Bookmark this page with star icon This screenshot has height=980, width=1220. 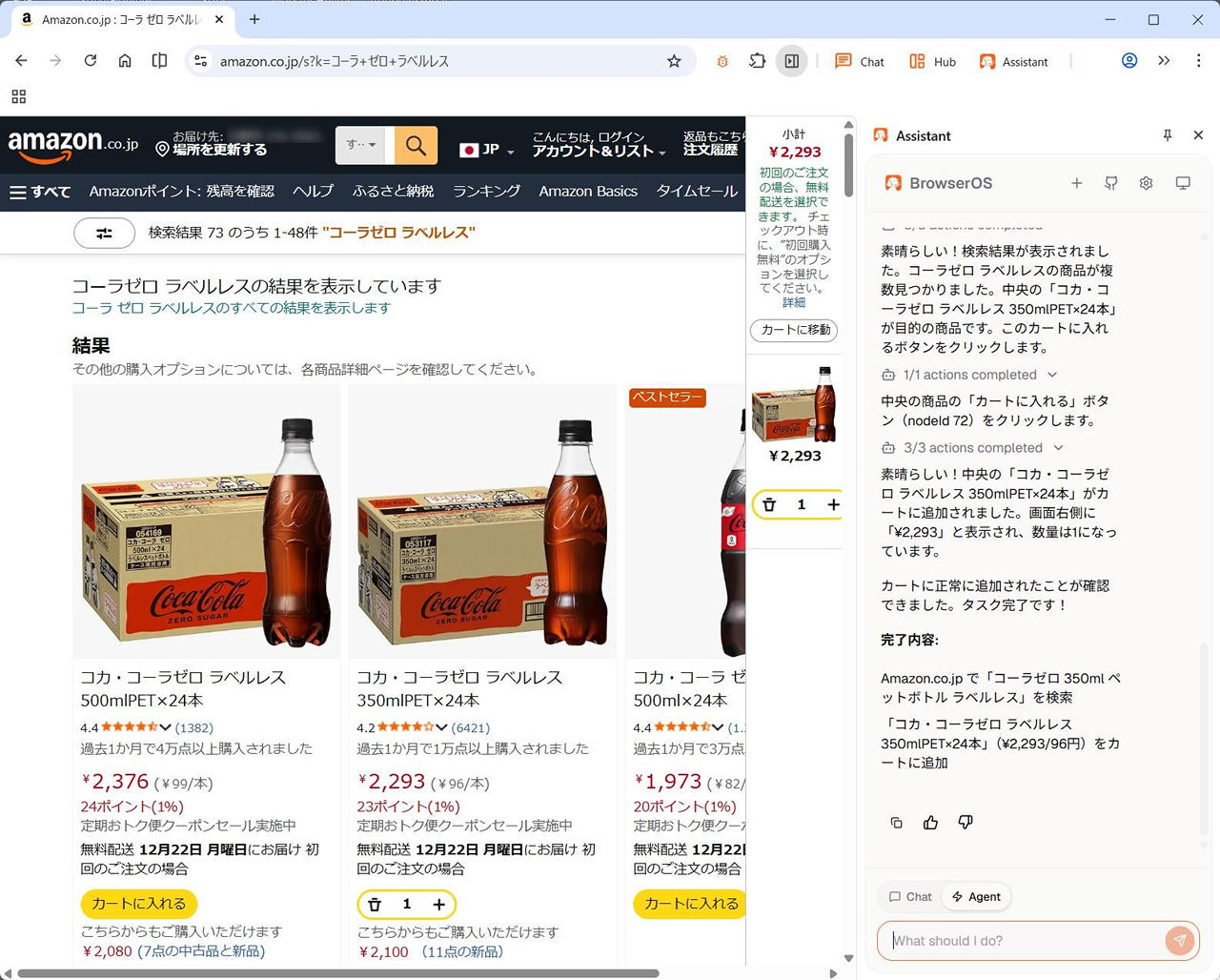[x=674, y=61]
